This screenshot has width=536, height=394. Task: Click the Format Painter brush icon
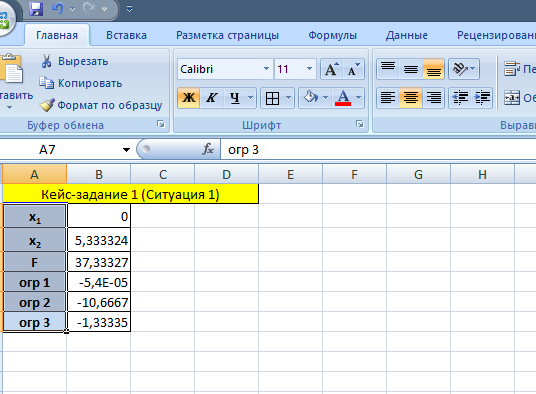tap(46, 105)
